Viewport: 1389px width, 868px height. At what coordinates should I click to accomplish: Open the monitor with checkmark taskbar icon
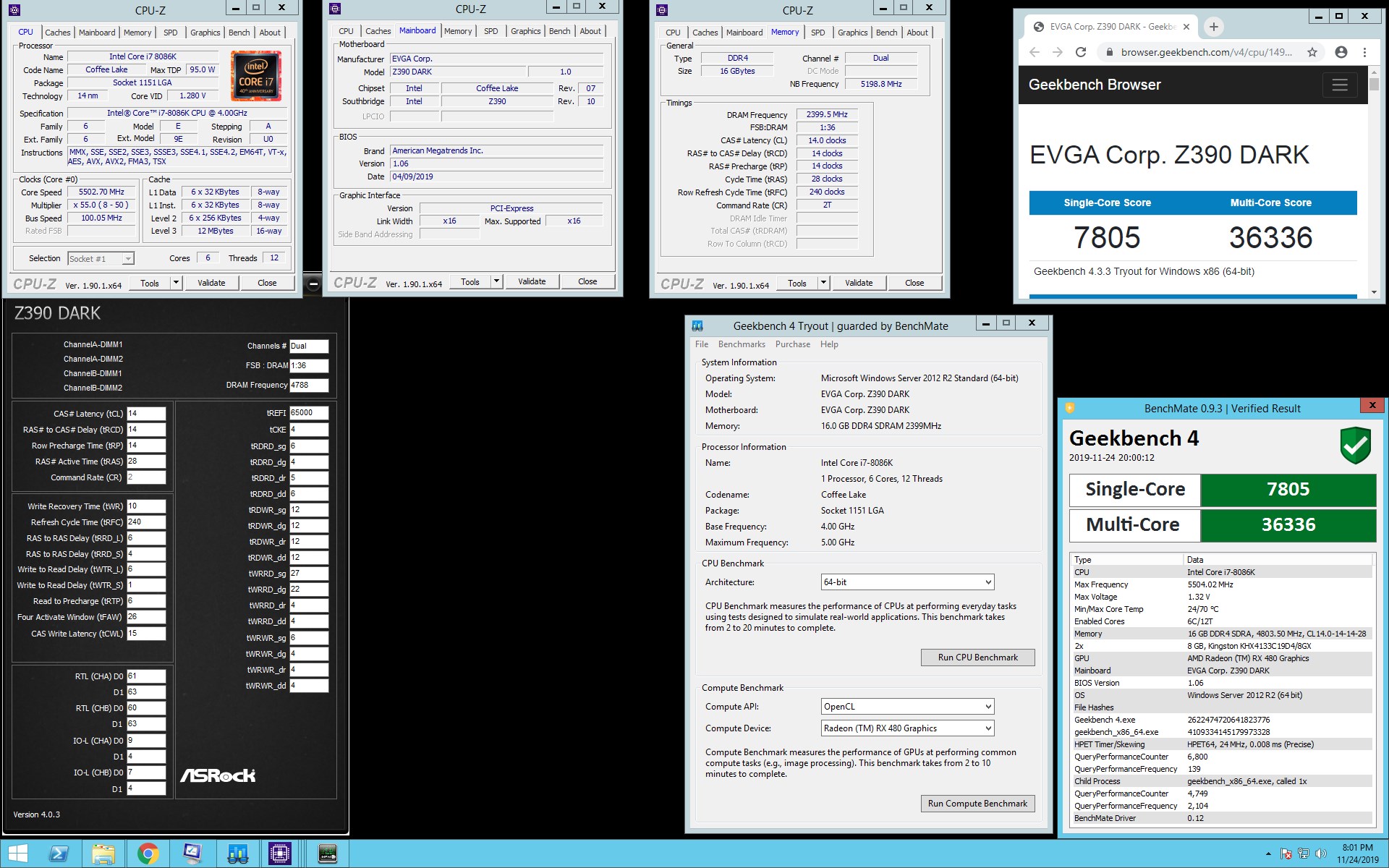click(192, 854)
